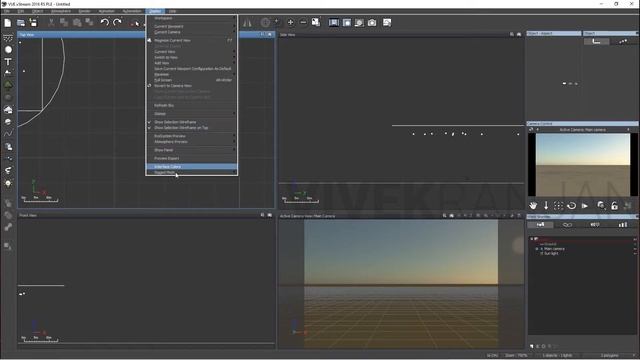
Task: Expand the Current Camera submenu
Action: pos(191,32)
